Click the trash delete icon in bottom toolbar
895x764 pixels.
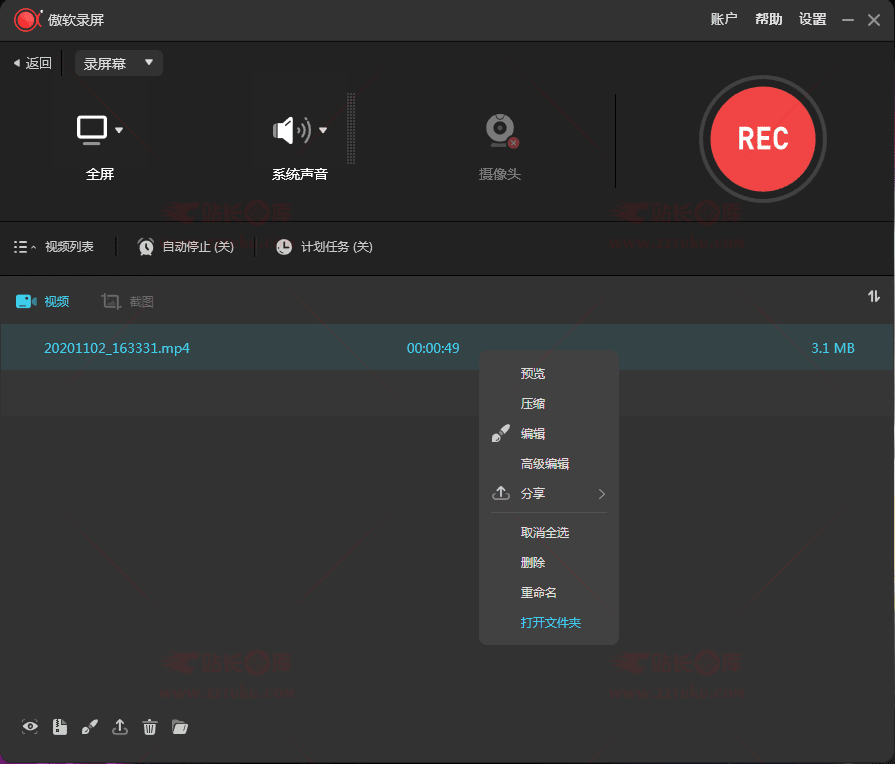[150, 727]
